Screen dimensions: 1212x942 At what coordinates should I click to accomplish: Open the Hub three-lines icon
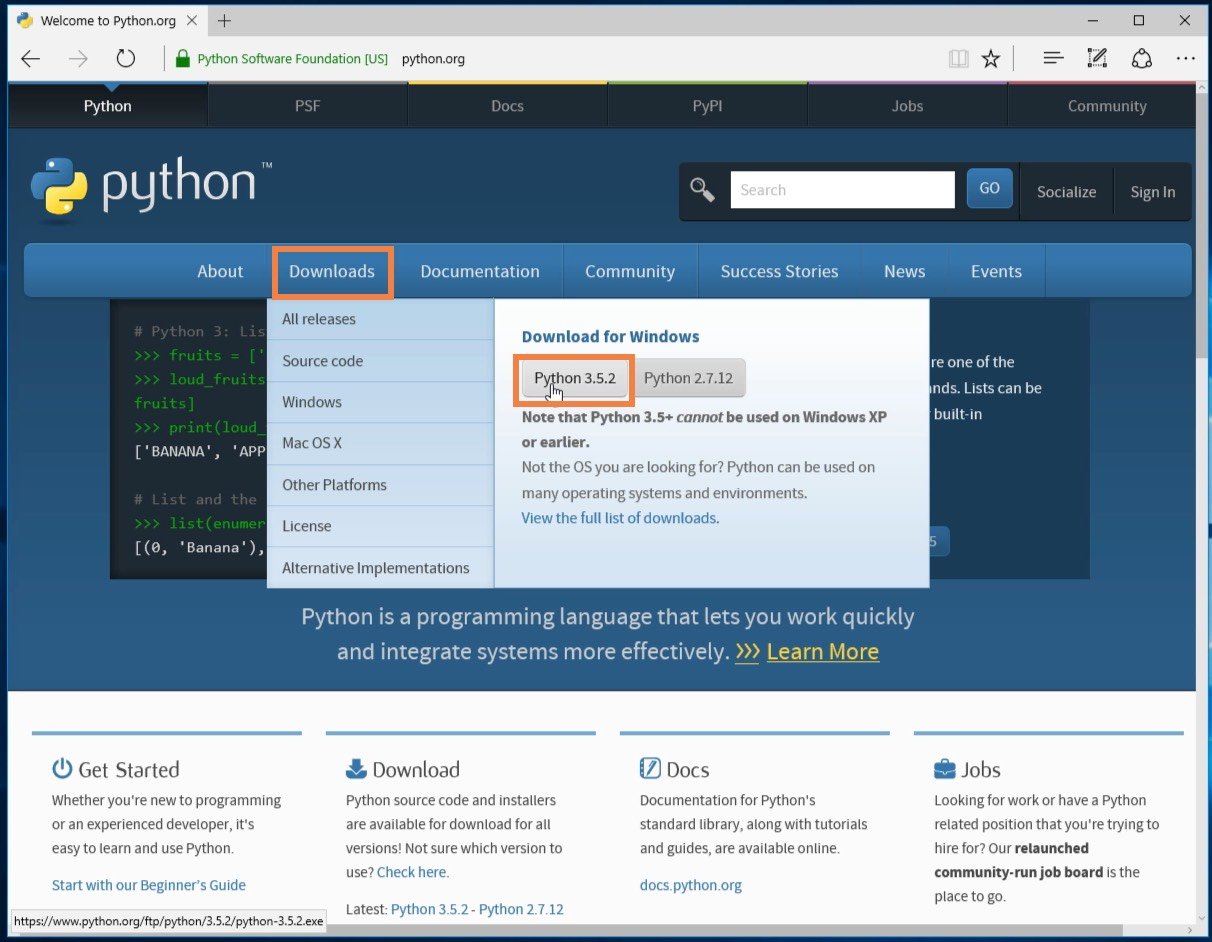coord(1053,59)
